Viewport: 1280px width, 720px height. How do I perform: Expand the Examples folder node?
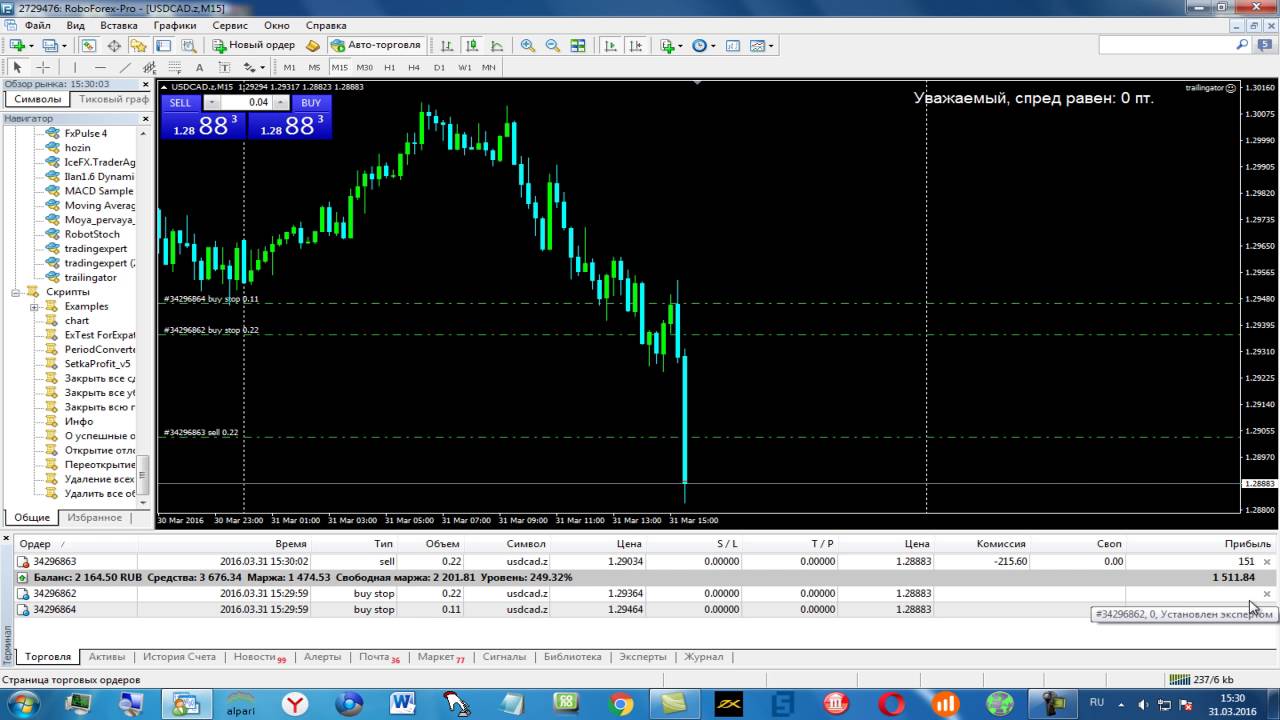point(35,307)
